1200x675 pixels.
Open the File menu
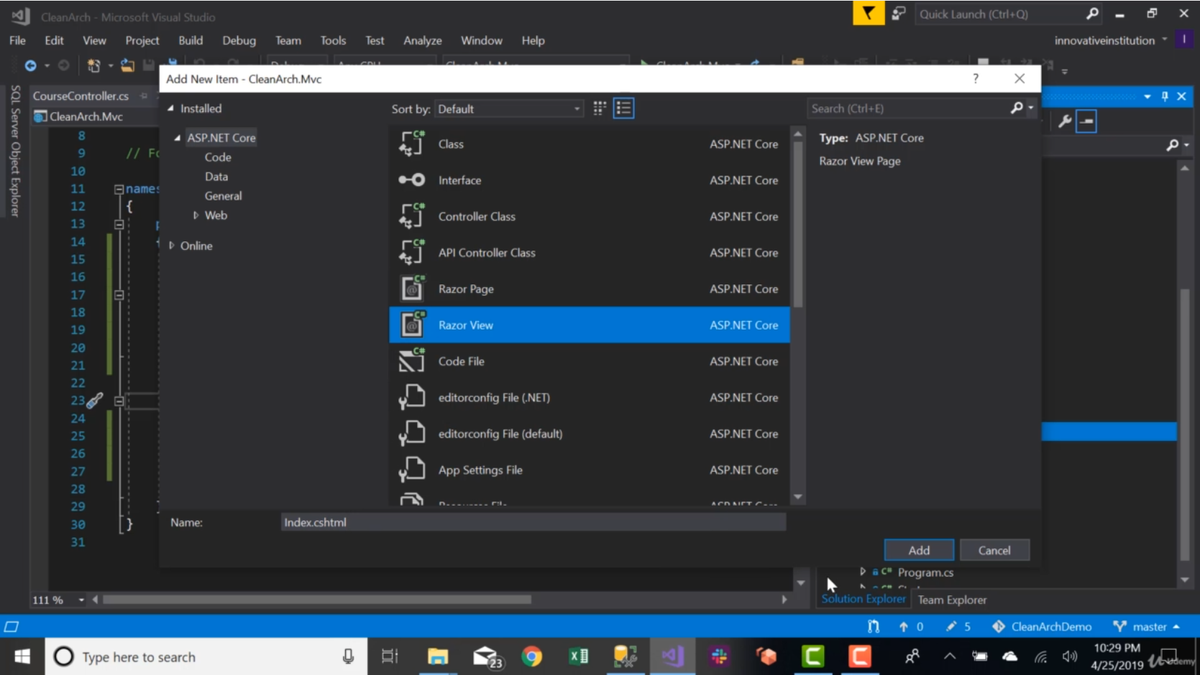[18, 40]
